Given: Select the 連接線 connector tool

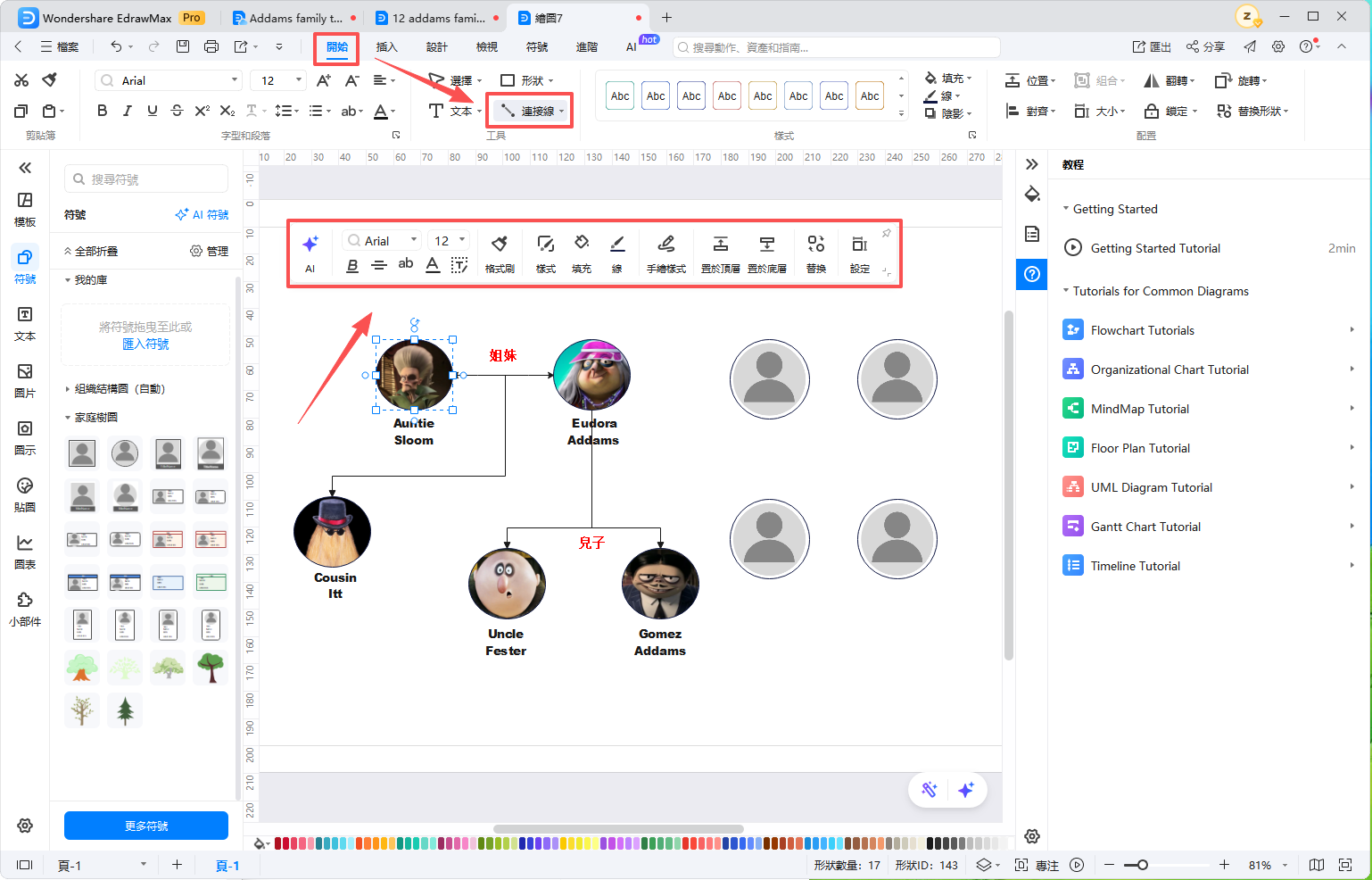Looking at the screenshot, I should tap(531, 111).
